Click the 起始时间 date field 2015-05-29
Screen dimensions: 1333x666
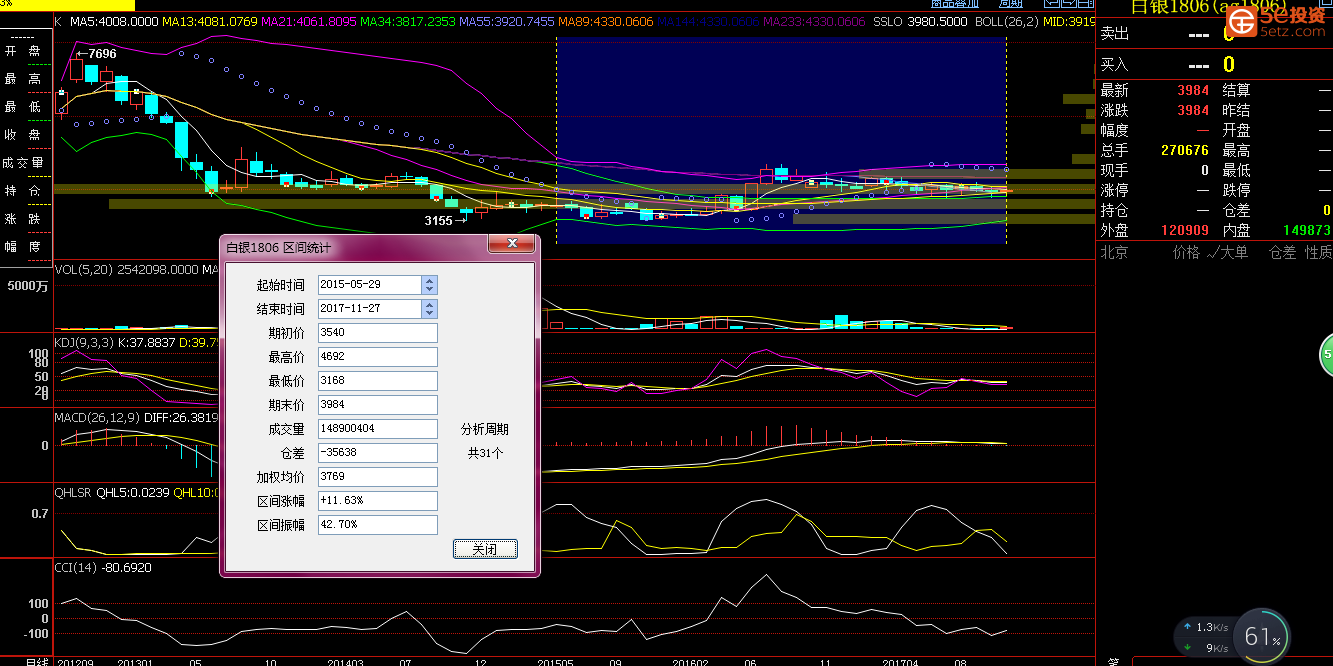coord(370,285)
